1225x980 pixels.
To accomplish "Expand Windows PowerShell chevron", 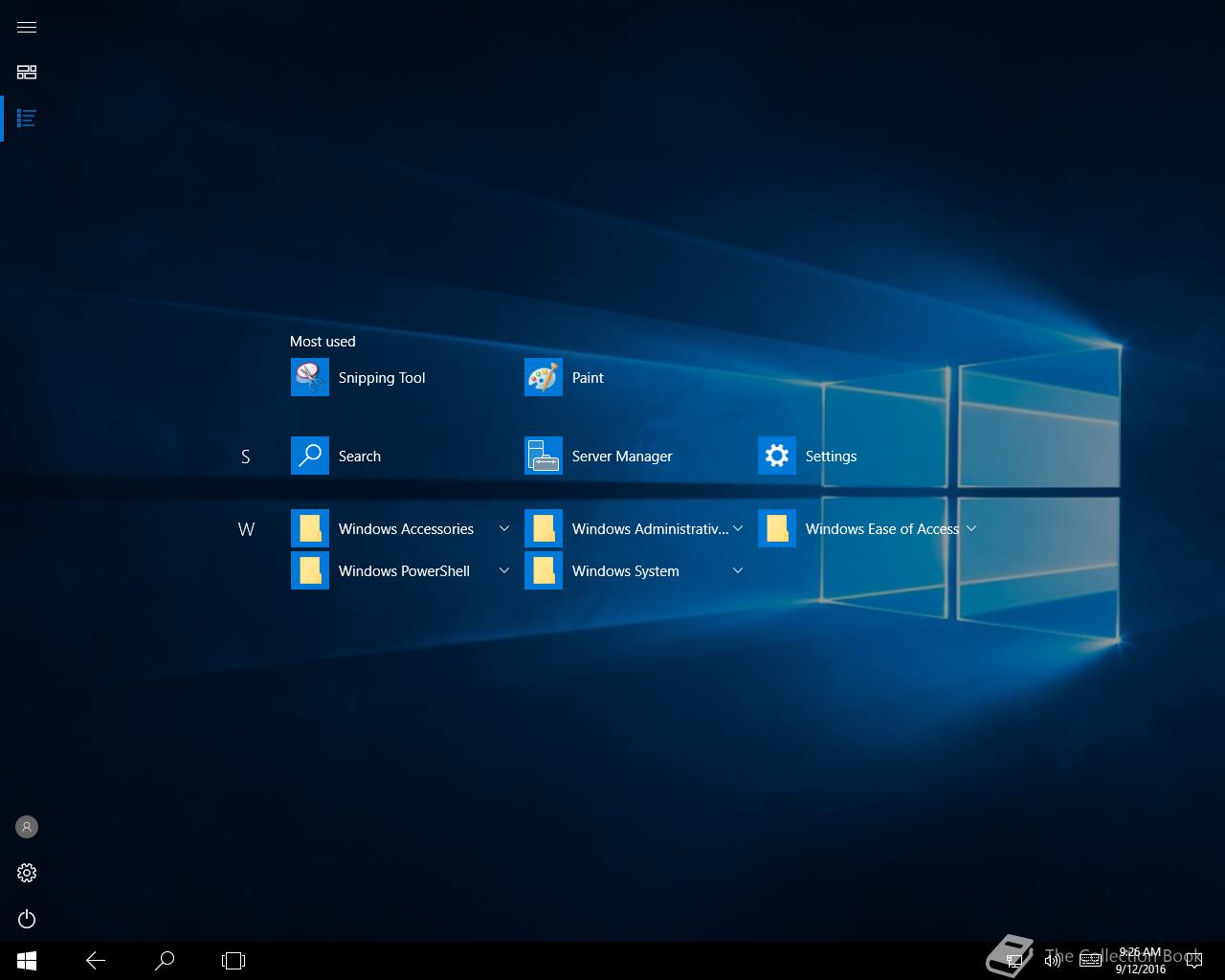I will click(504, 570).
